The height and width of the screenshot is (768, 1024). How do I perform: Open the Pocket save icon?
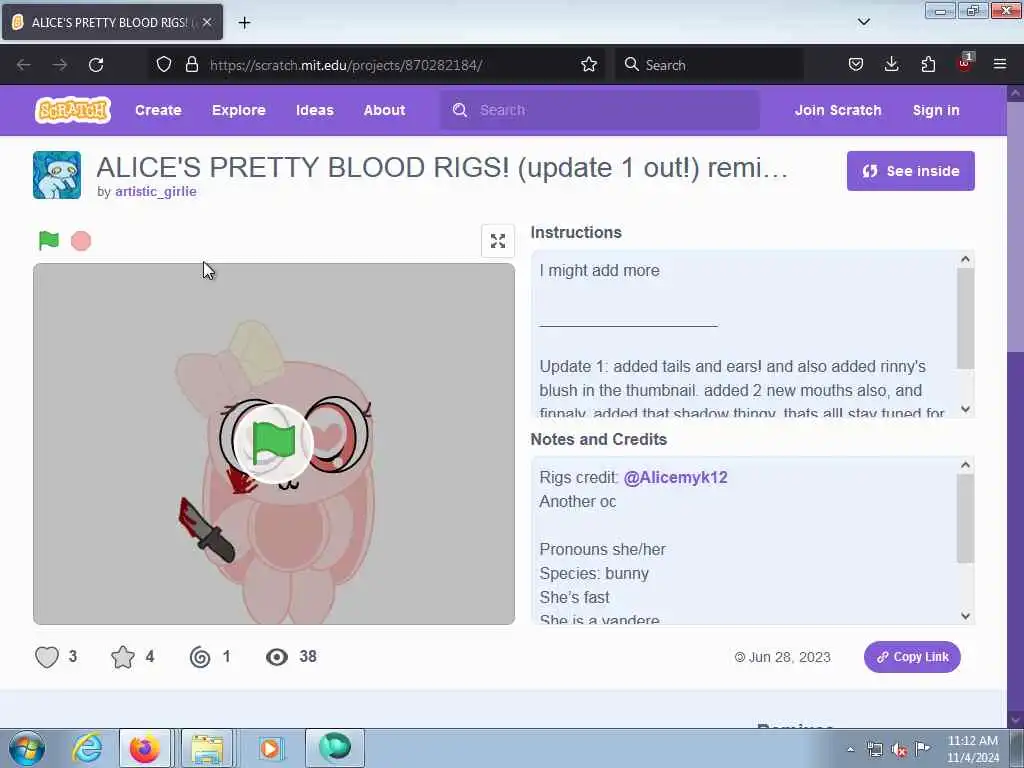coord(856,64)
